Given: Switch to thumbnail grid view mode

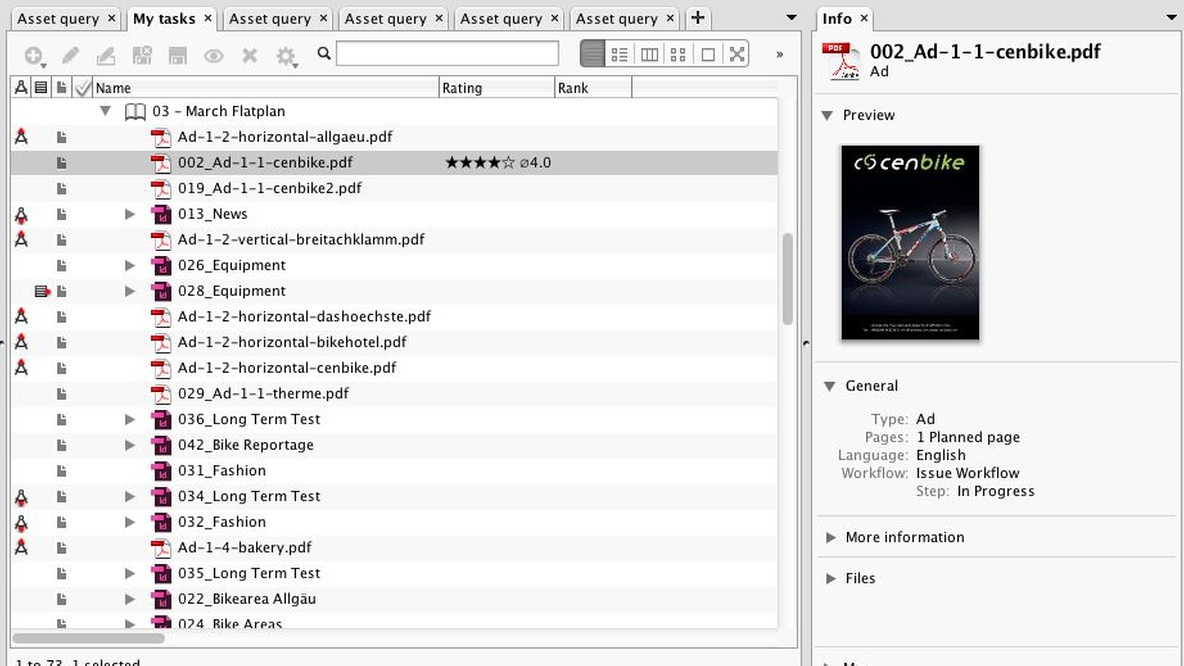Looking at the screenshot, I should (x=678, y=54).
